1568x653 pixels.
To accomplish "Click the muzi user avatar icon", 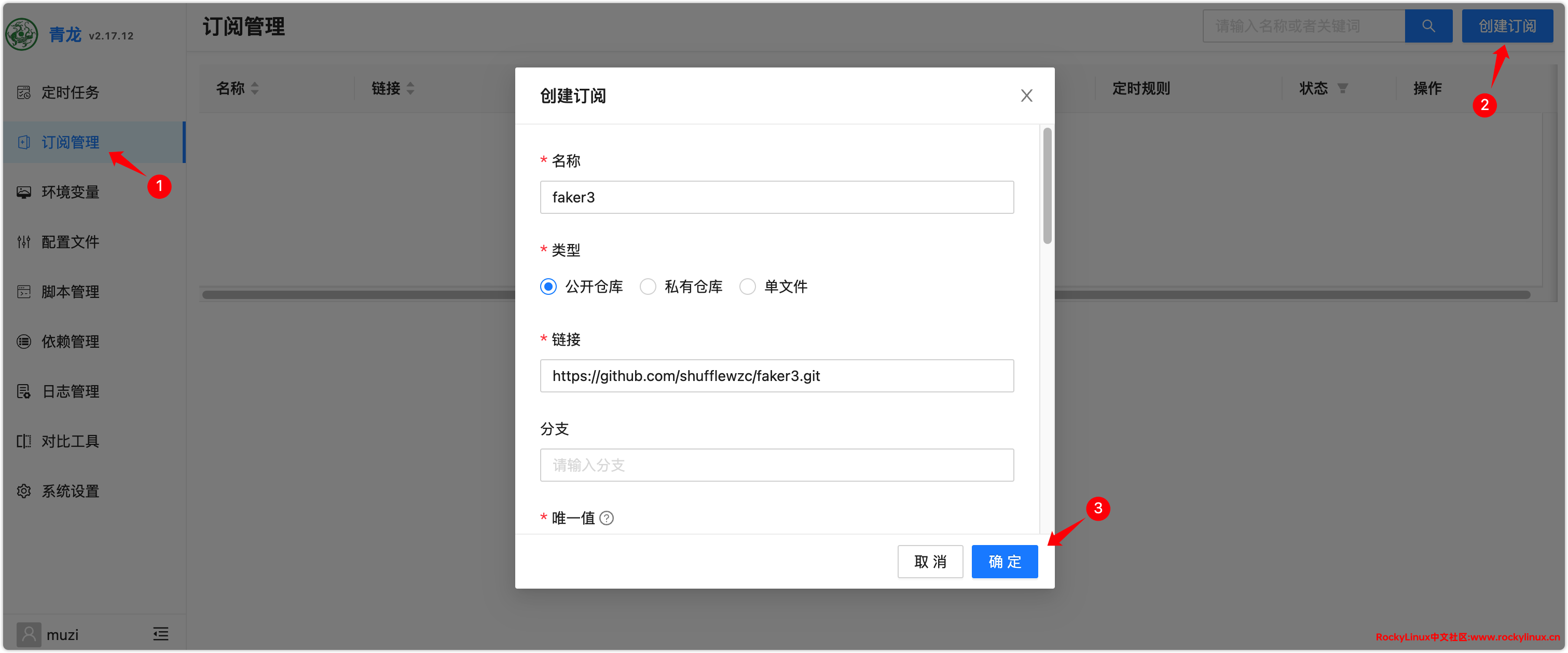I will coord(29,634).
